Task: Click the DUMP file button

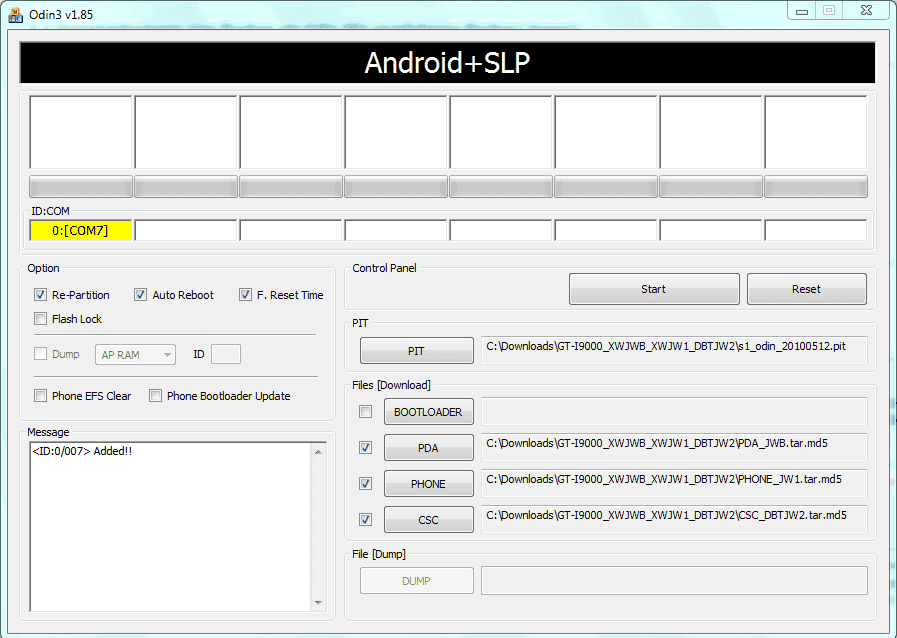Action: point(416,581)
